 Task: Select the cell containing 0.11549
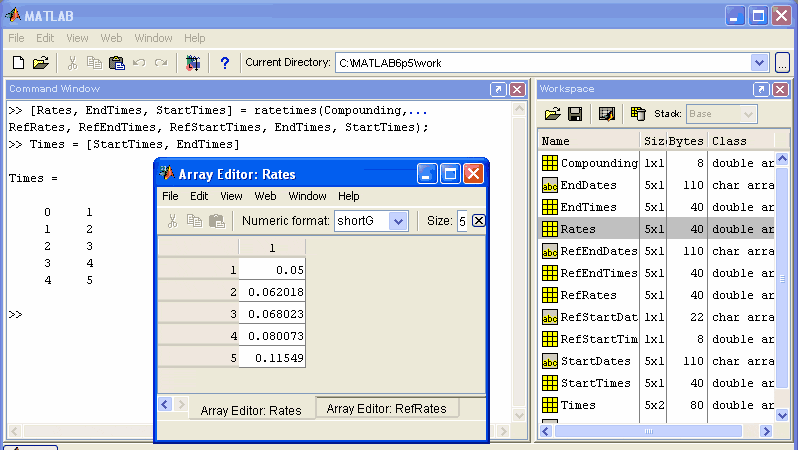click(272, 358)
